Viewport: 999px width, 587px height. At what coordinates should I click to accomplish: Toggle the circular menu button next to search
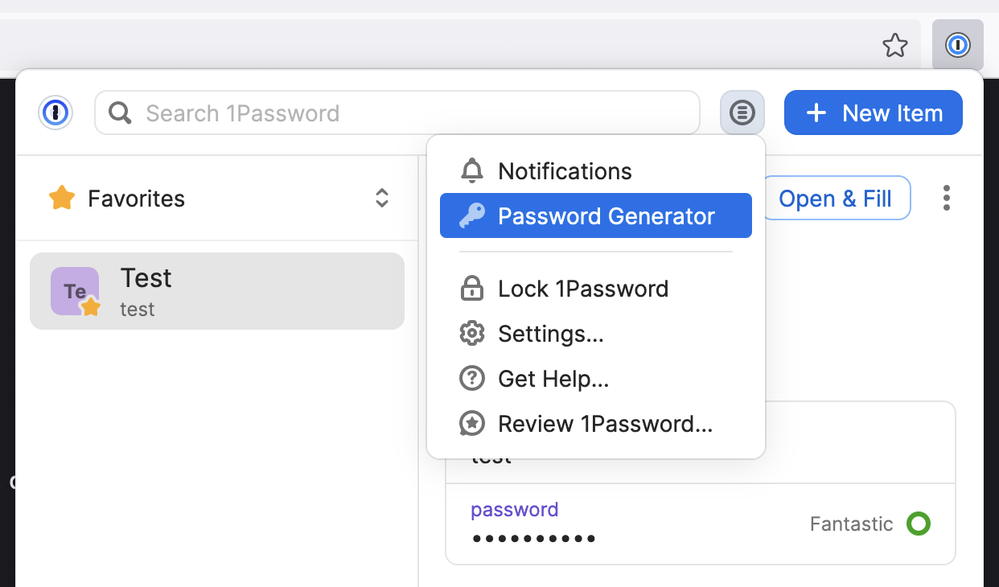(742, 113)
